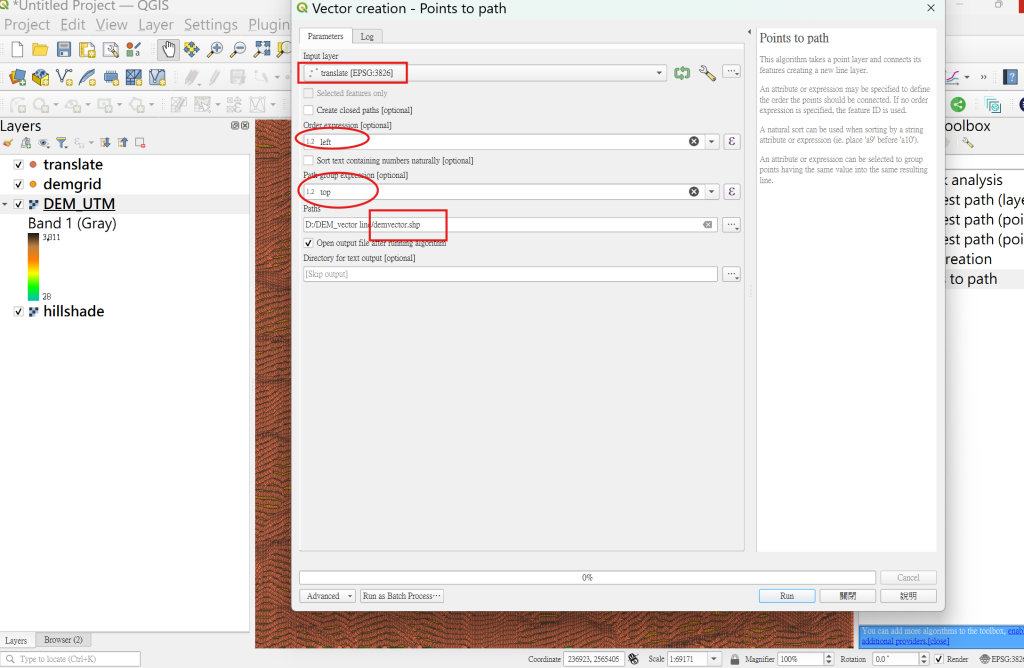Enable 'Create closed paths' checkbox
Screen dimensions: 1024x668
(308, 110)
